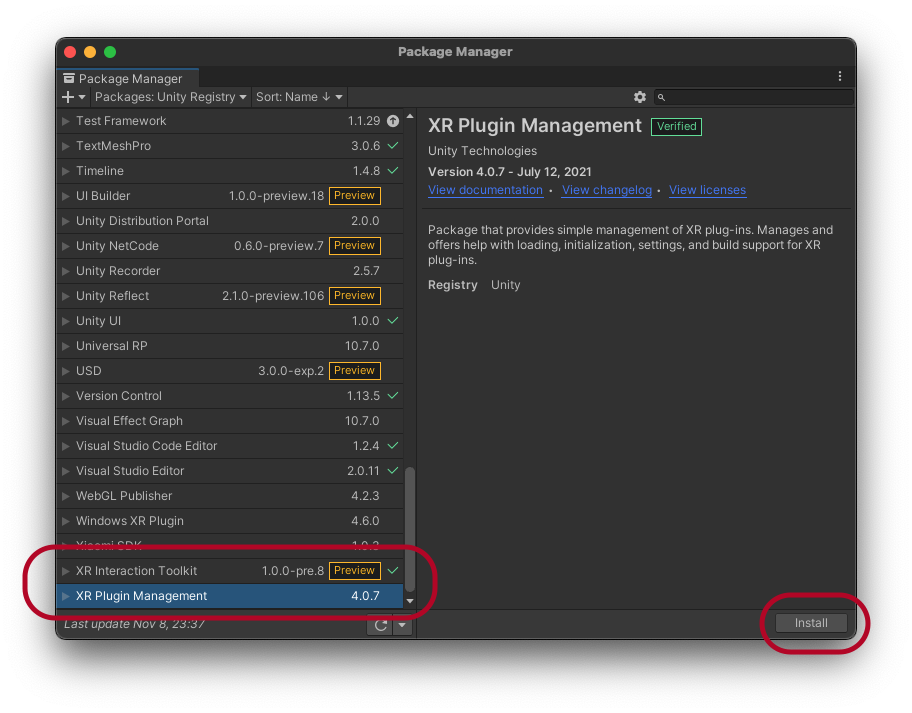This screenshot has height=713, width=912.
Task: Open the Sort: Name dropdown
Action: (x=299, y=97)
